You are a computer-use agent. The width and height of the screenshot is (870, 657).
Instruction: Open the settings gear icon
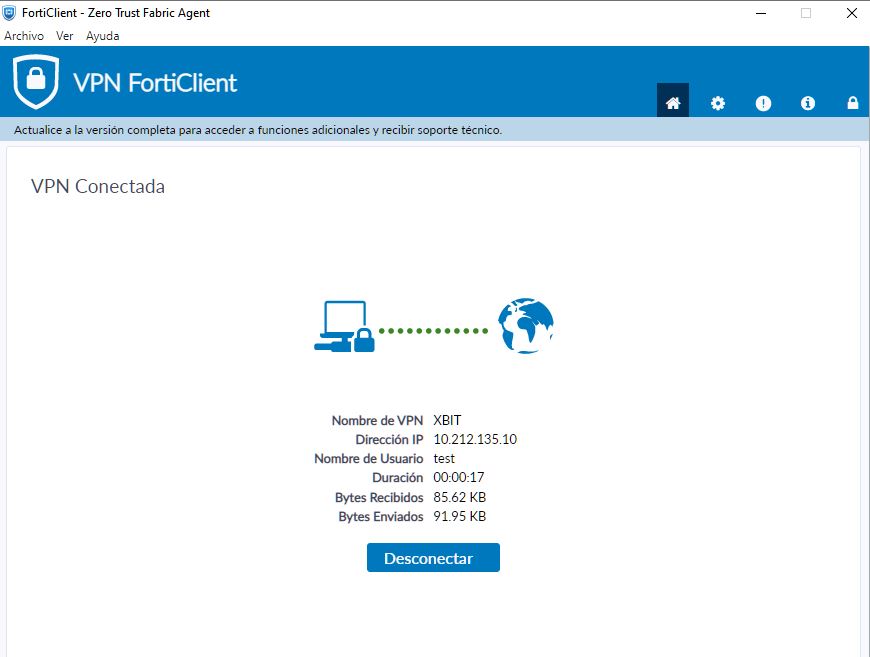pos(717,103)
